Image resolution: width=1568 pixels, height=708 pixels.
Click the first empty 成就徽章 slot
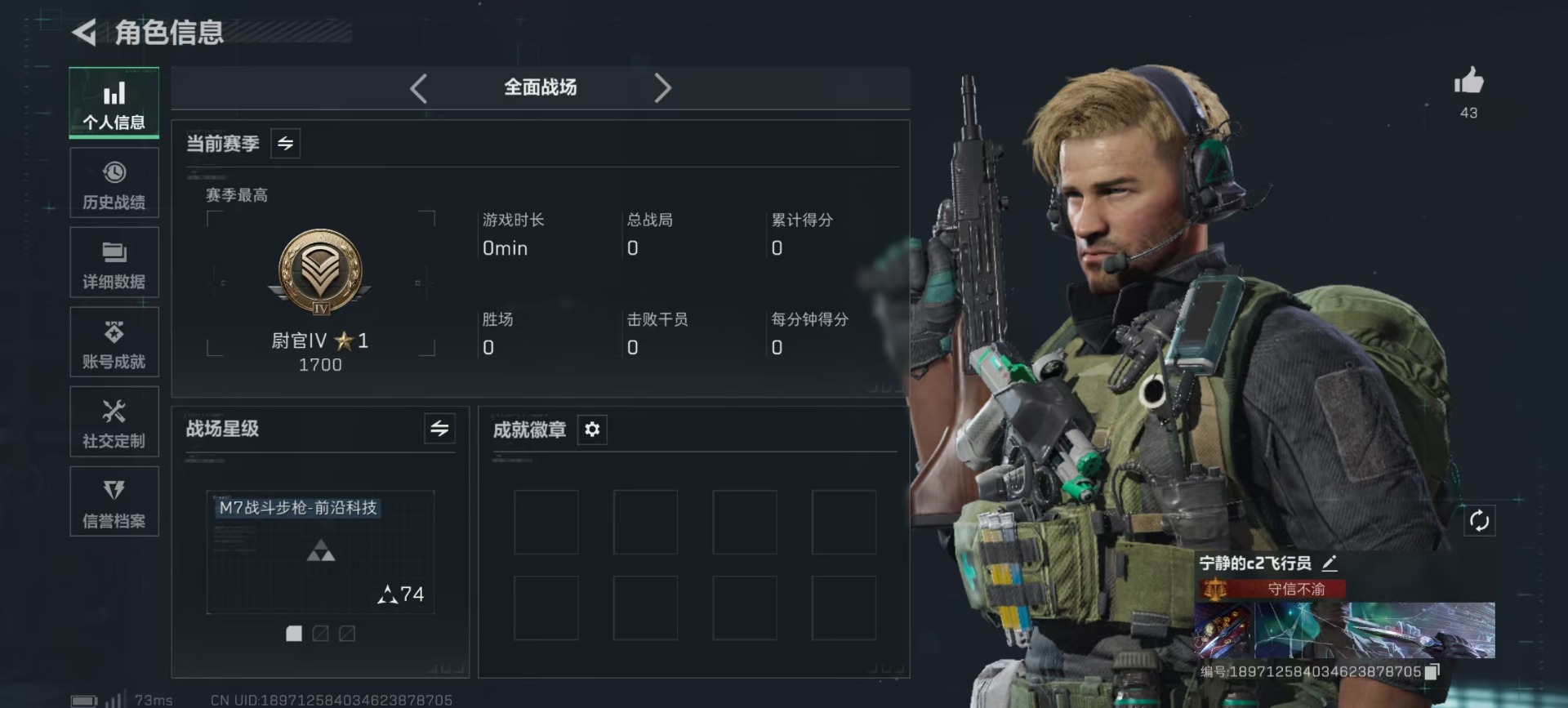coord(546,523)
